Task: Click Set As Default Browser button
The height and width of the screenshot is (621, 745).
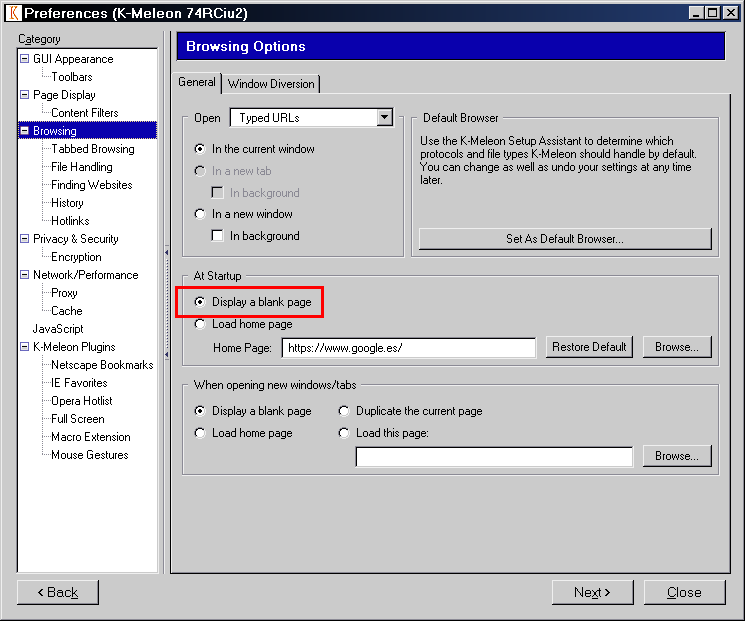Action: [x=565, y=239]
